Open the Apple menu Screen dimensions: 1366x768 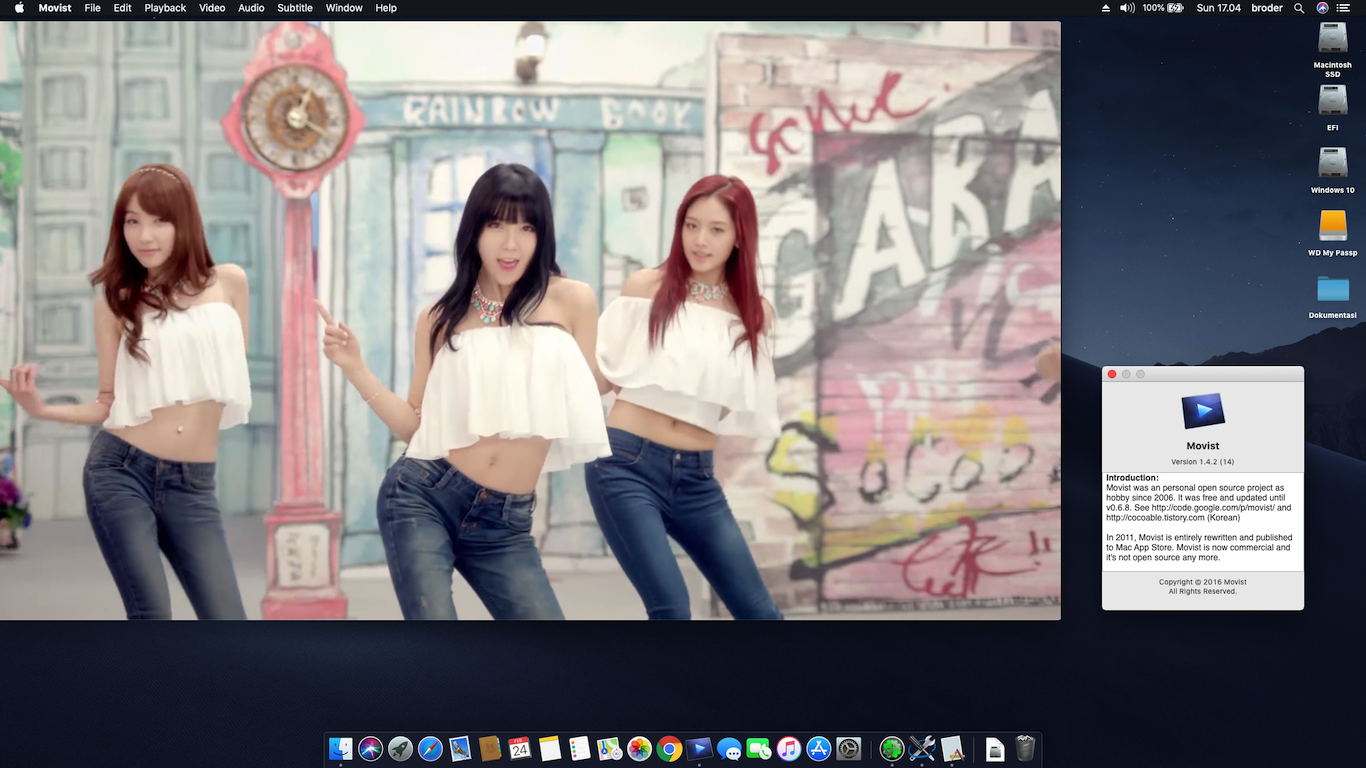pyautogui.click(x=19, y=8)
